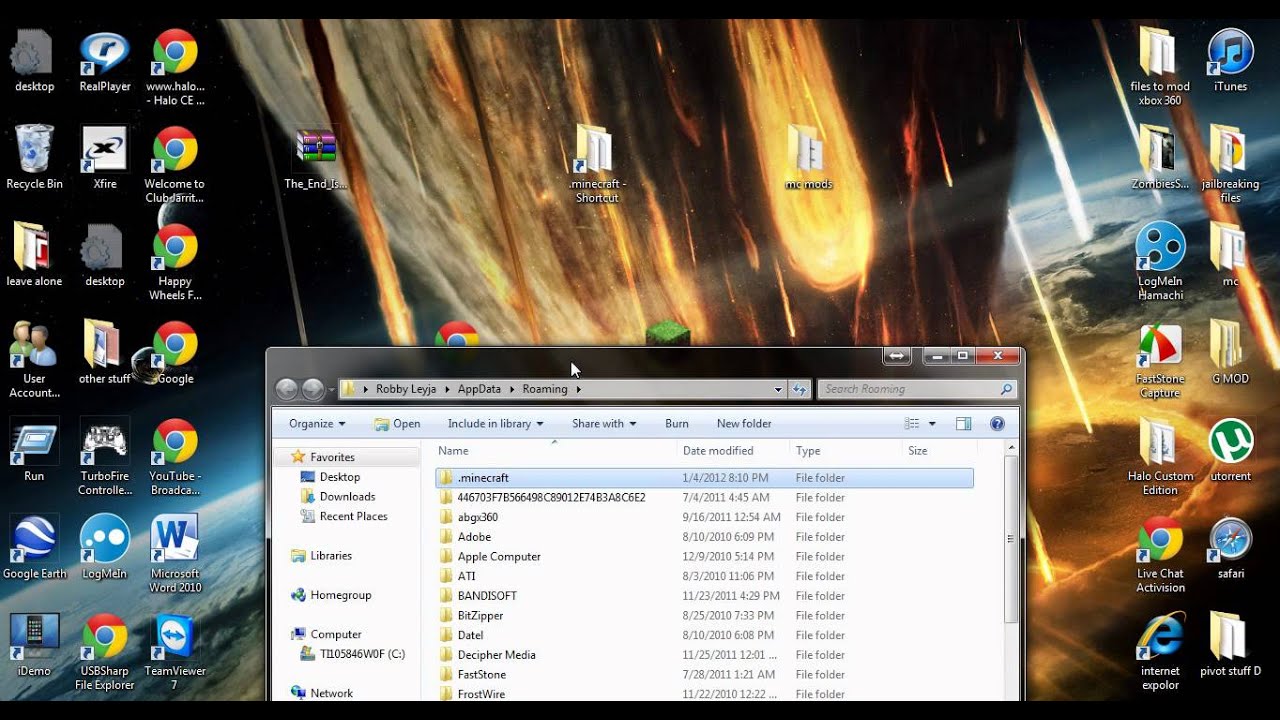Click the file list vertical scrollbar

click(x=1010, y=540)
